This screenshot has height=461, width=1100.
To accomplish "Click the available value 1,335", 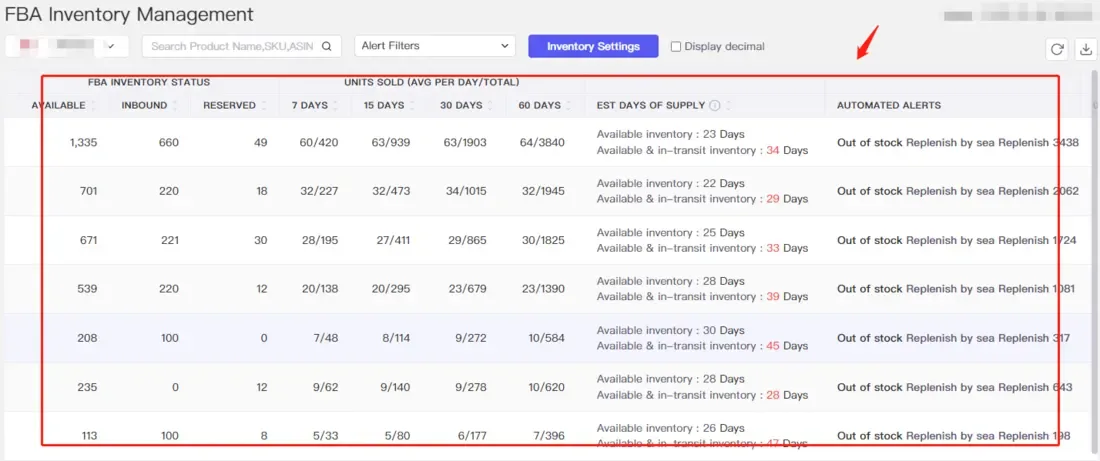I will pyautogui.click(x=83, y=142).
